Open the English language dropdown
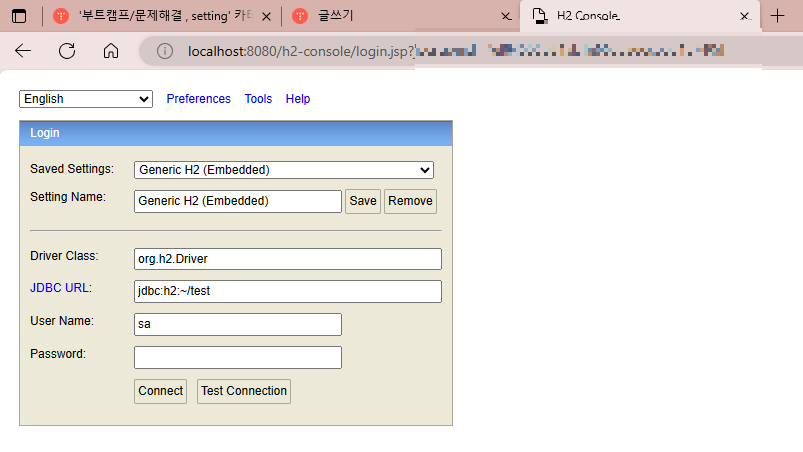 point(86,99)
